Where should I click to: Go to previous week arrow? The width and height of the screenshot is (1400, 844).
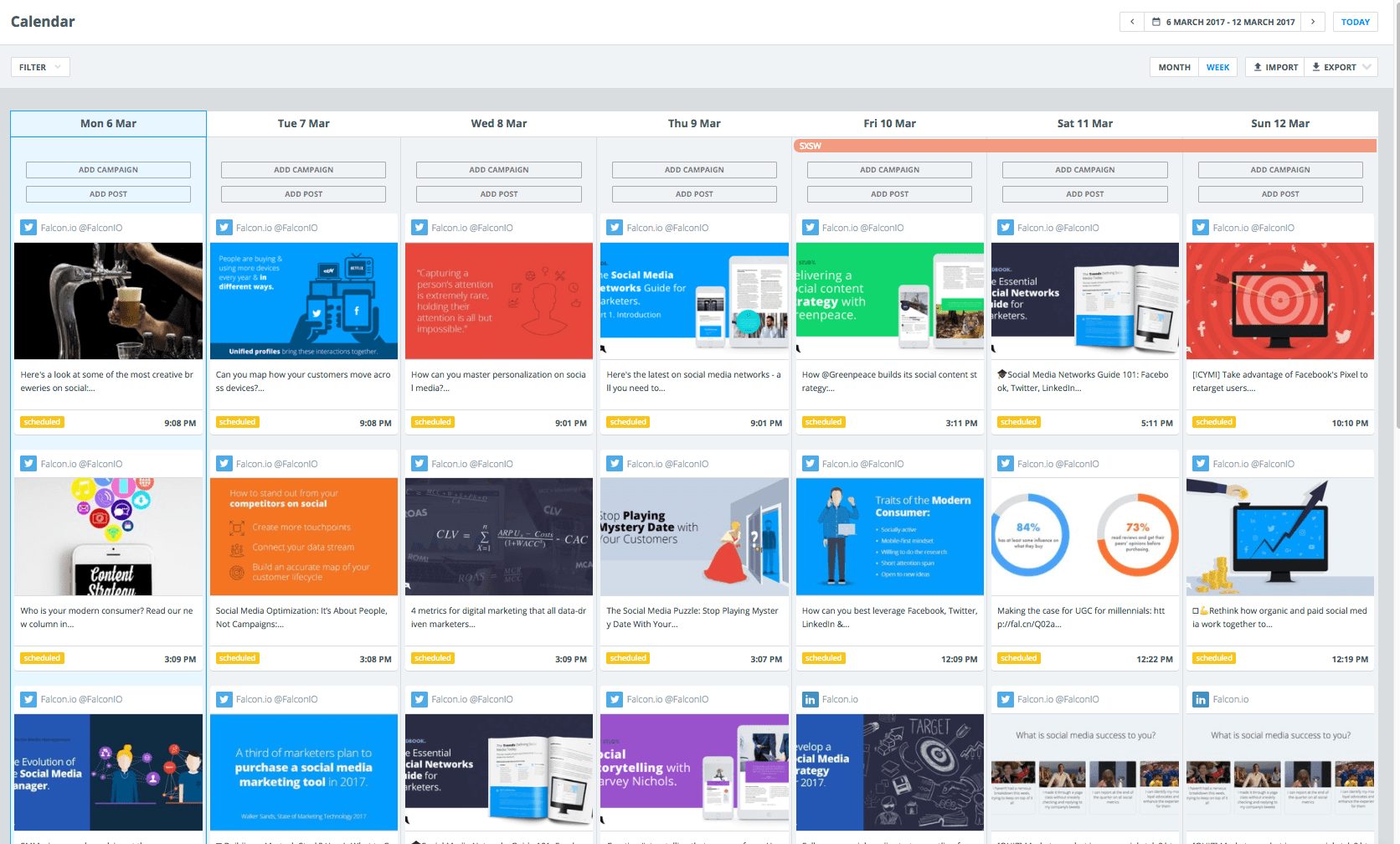coord(1132,22)
